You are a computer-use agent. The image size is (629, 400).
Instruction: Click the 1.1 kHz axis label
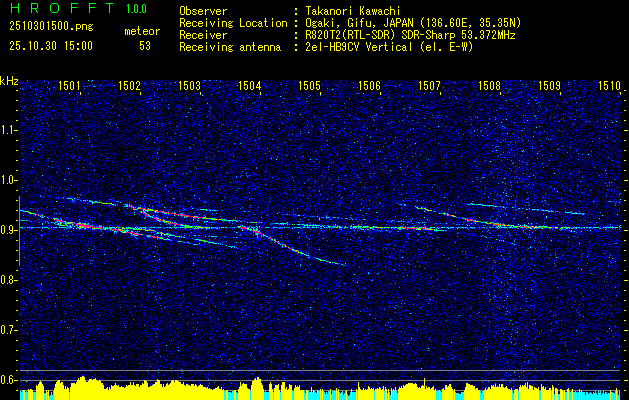pyautogui.click(x=8, y=130)
